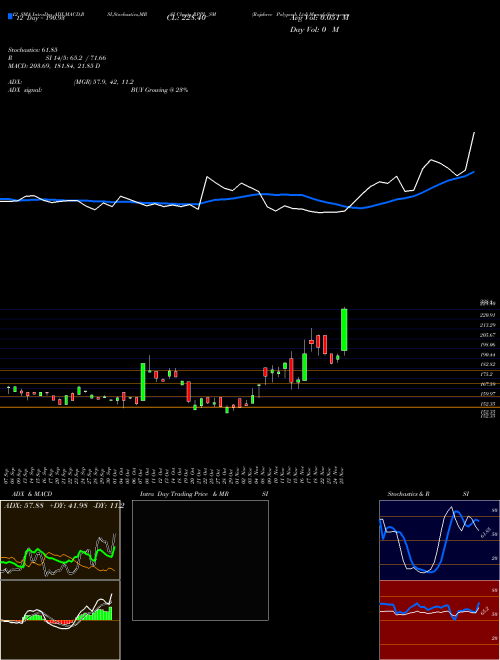Click the blue 12 Day SMA legend square
Viewport: 500px width, 660px height.
tap(11, 17)
